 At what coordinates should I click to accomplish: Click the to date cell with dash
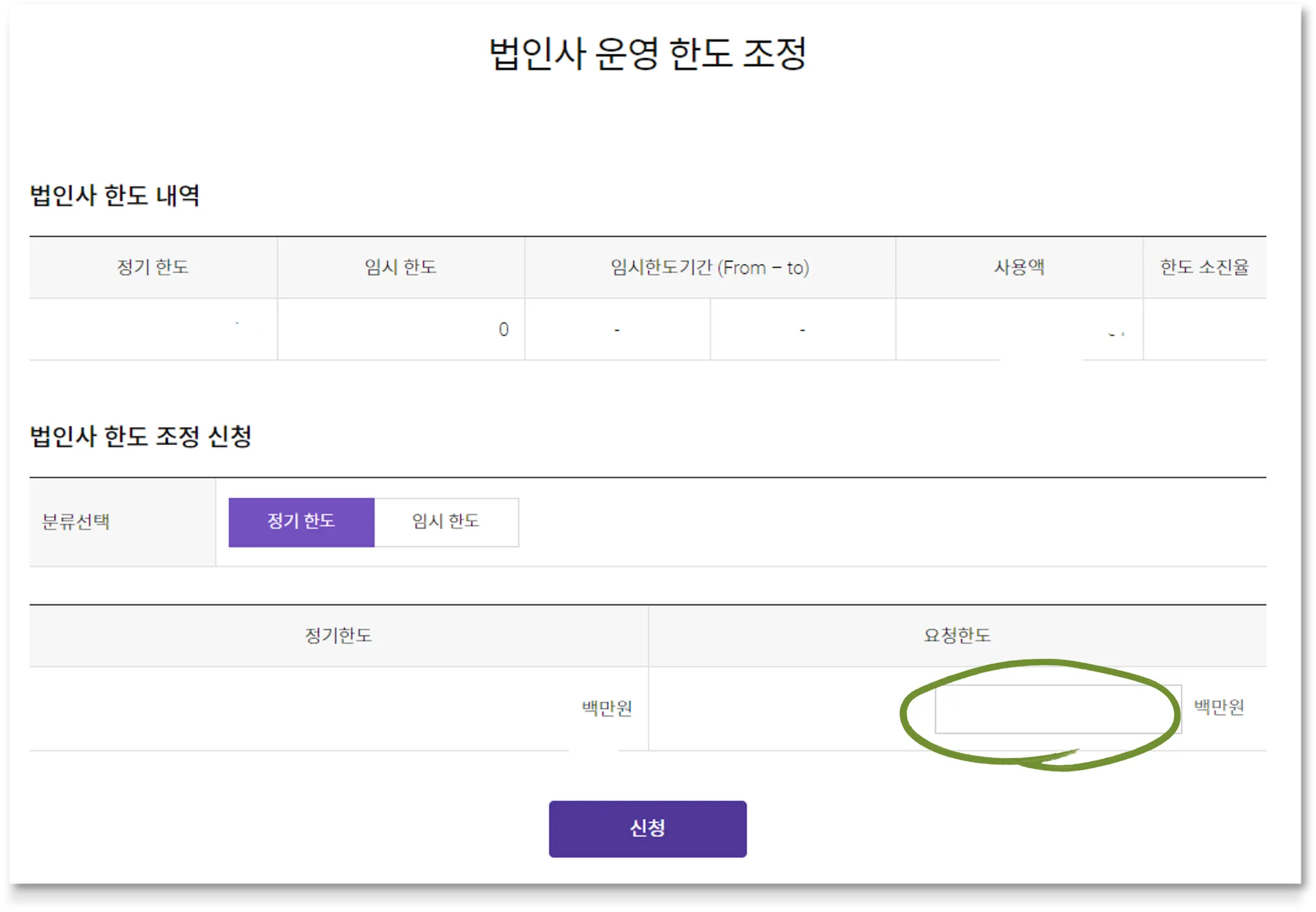[802, 329]
